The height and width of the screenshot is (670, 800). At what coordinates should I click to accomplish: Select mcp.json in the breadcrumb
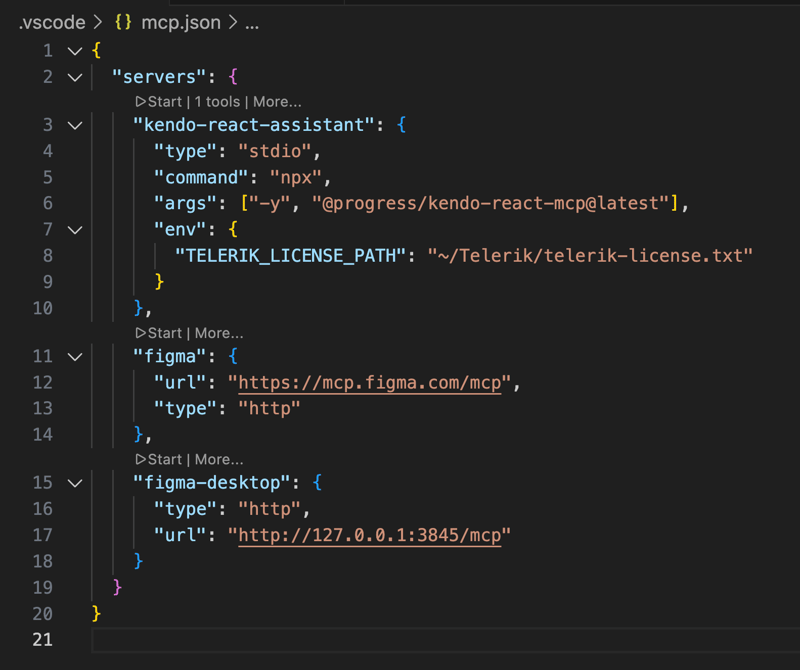(x=184, y=22)
